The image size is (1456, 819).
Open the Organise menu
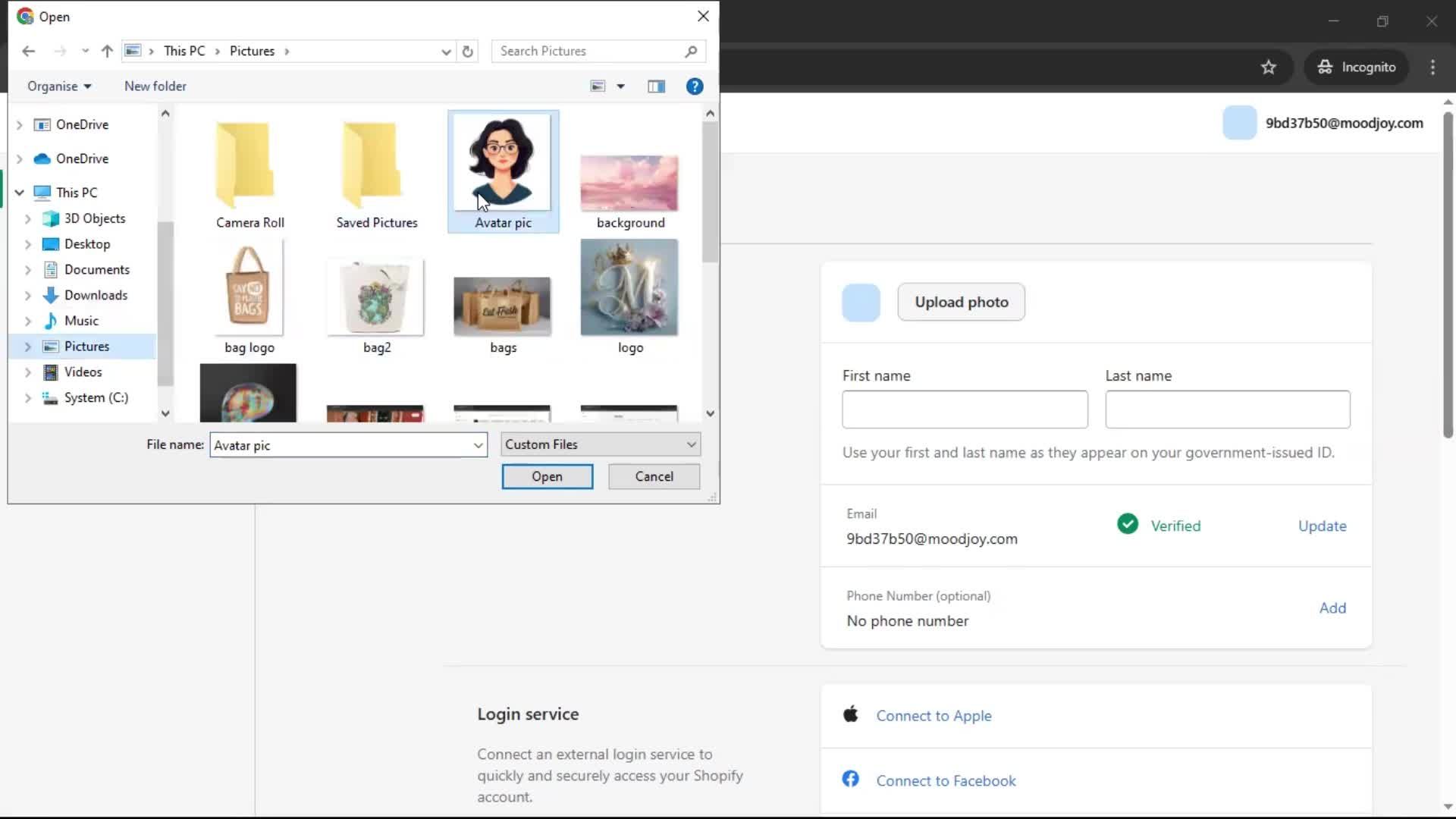click(x=59, y=86)
